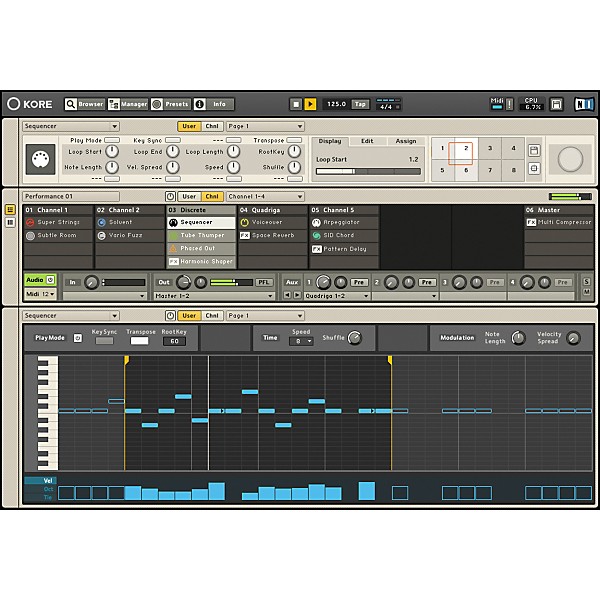Stop playback with the stop button

click(x=295, y=104)
